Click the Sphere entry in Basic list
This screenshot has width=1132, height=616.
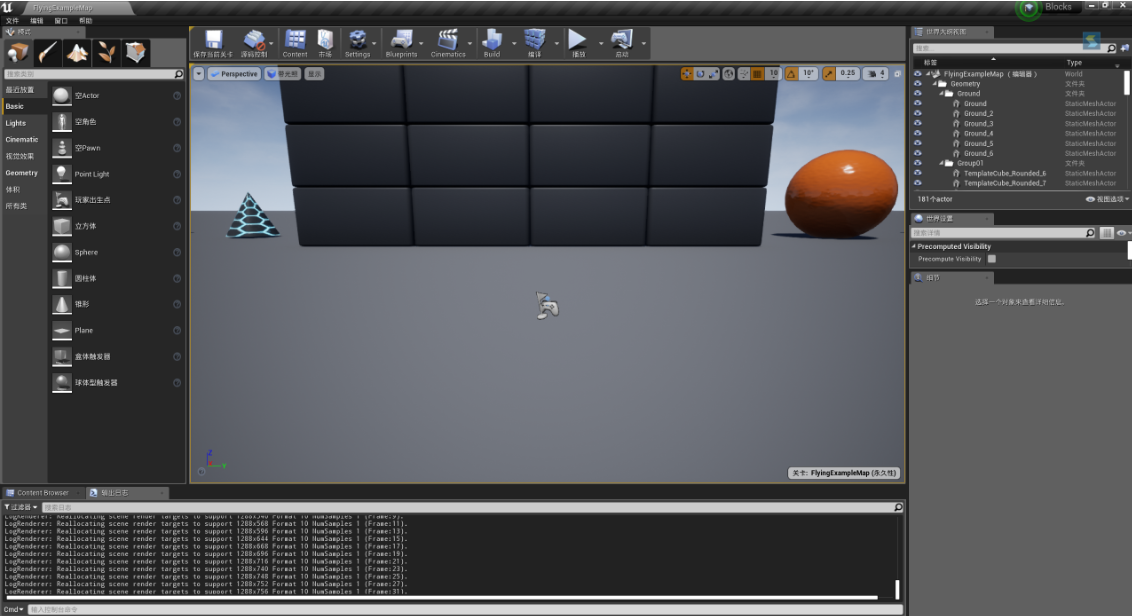[86, 252]
